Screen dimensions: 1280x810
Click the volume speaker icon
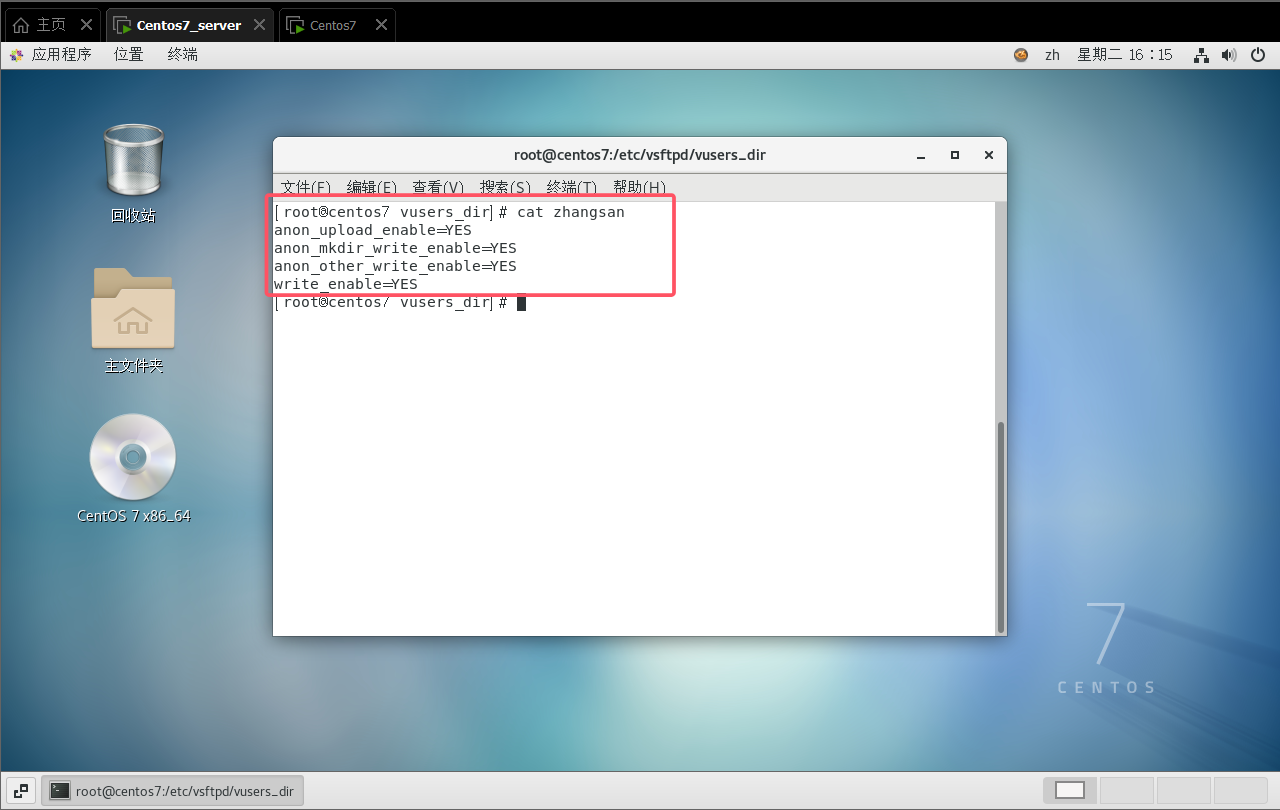coord(1229,55)
